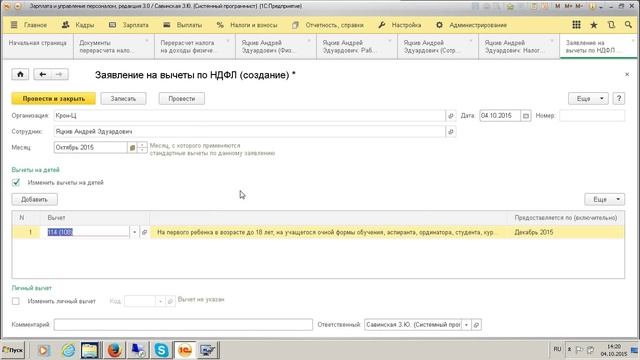640x360 pixels.
Task: Click Провести button
Action: [x=182, y=98]
